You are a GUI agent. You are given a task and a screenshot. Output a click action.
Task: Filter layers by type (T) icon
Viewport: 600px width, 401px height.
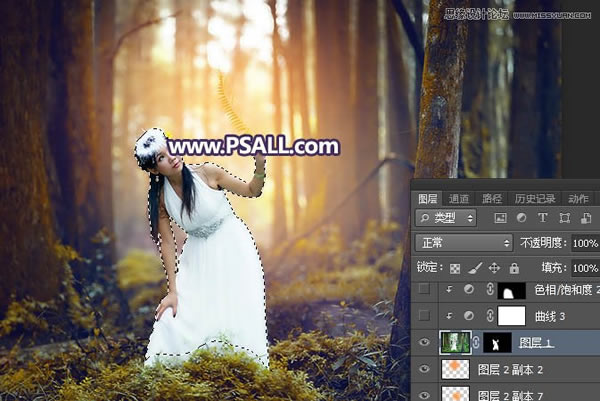pos(543,218)
